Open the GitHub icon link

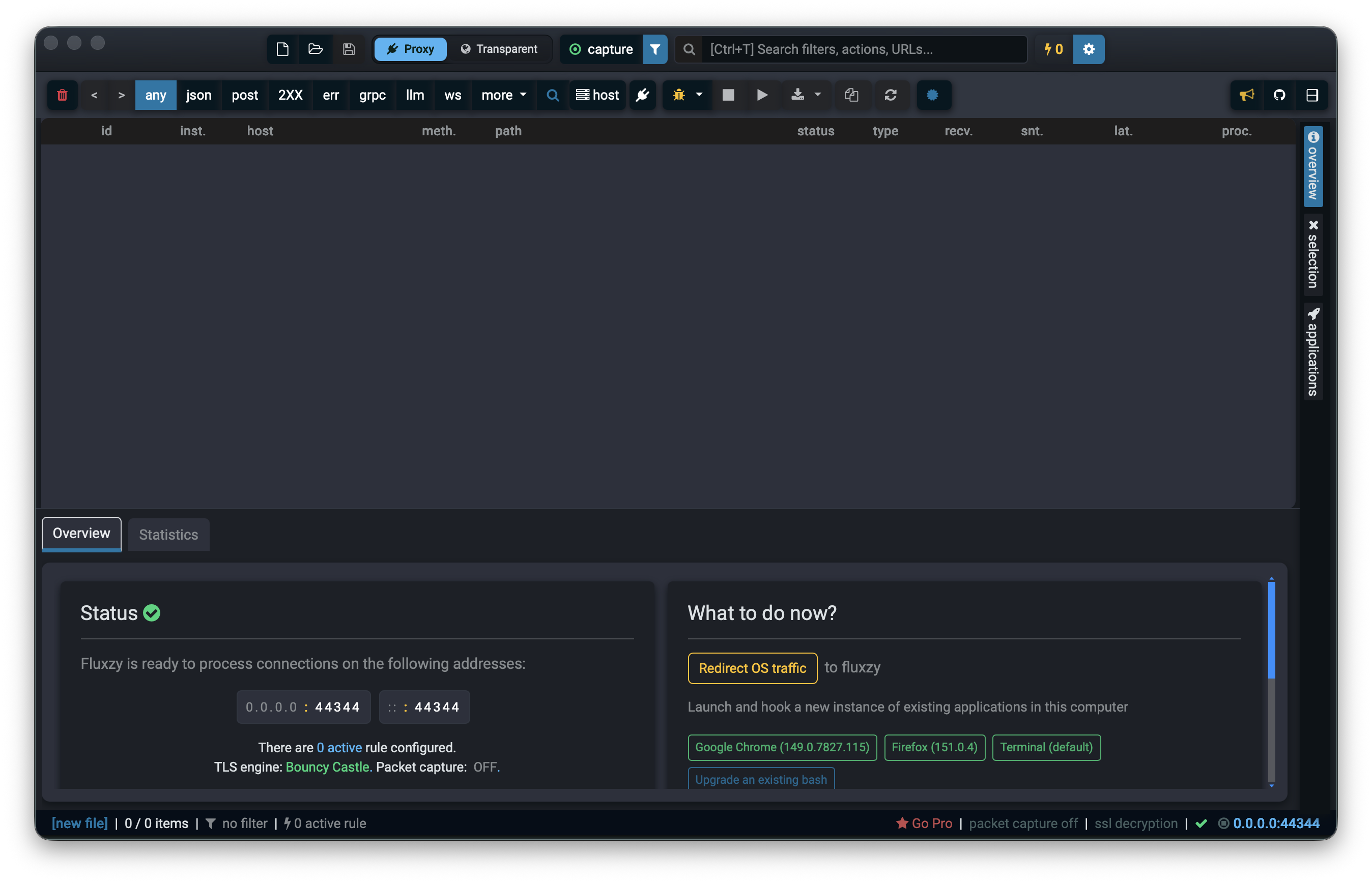pyautogui.click(x=1280, y=95)
